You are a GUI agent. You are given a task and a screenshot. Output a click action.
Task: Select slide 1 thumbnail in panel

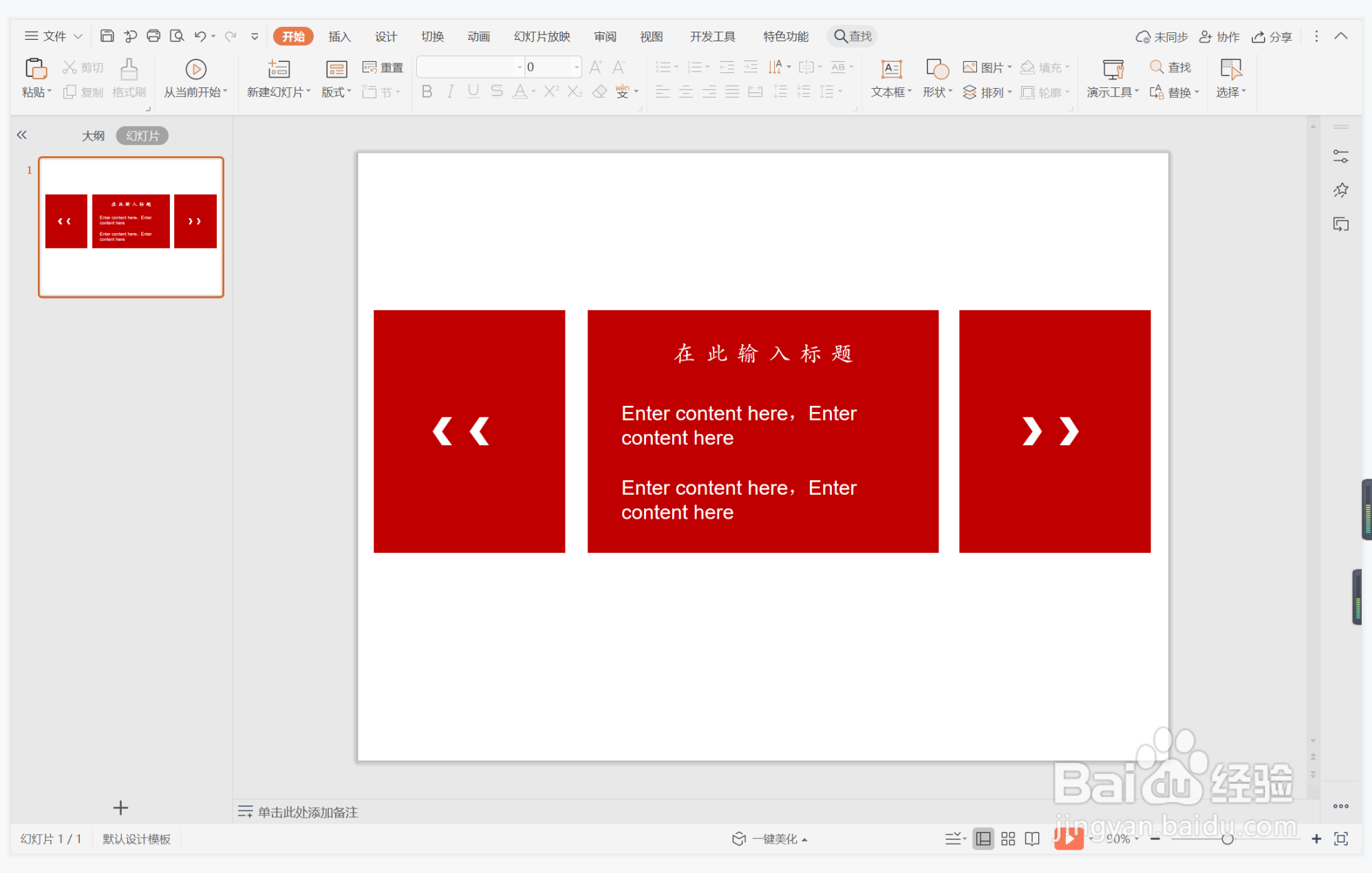point(131,227)
